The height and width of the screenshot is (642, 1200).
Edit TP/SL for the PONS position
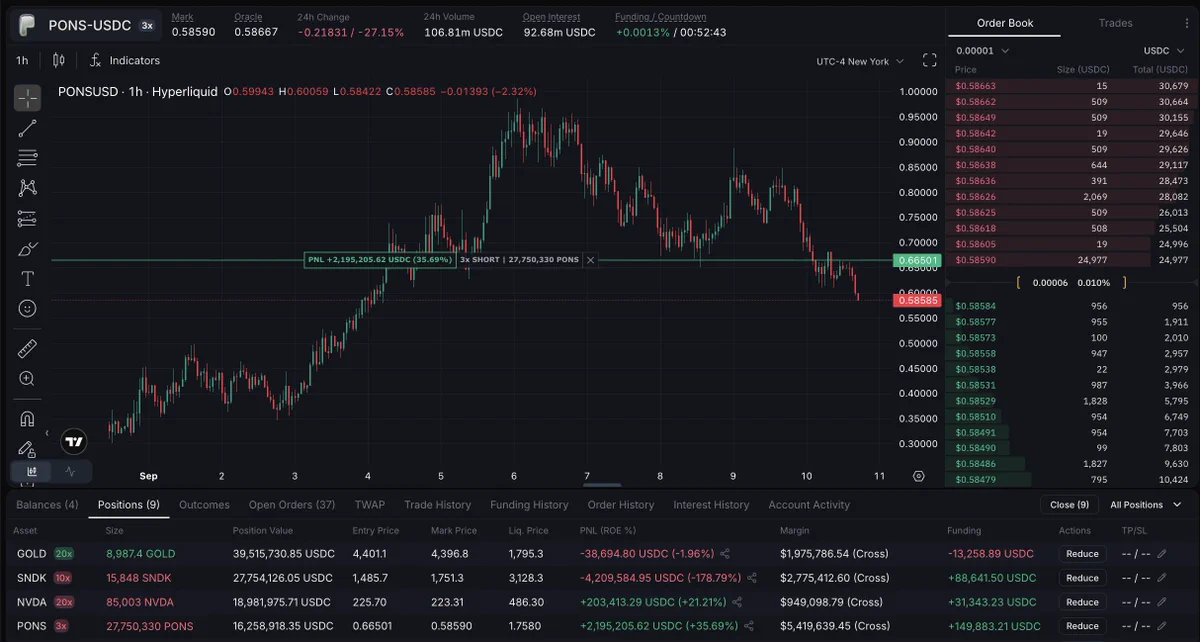pos(1162,626)
